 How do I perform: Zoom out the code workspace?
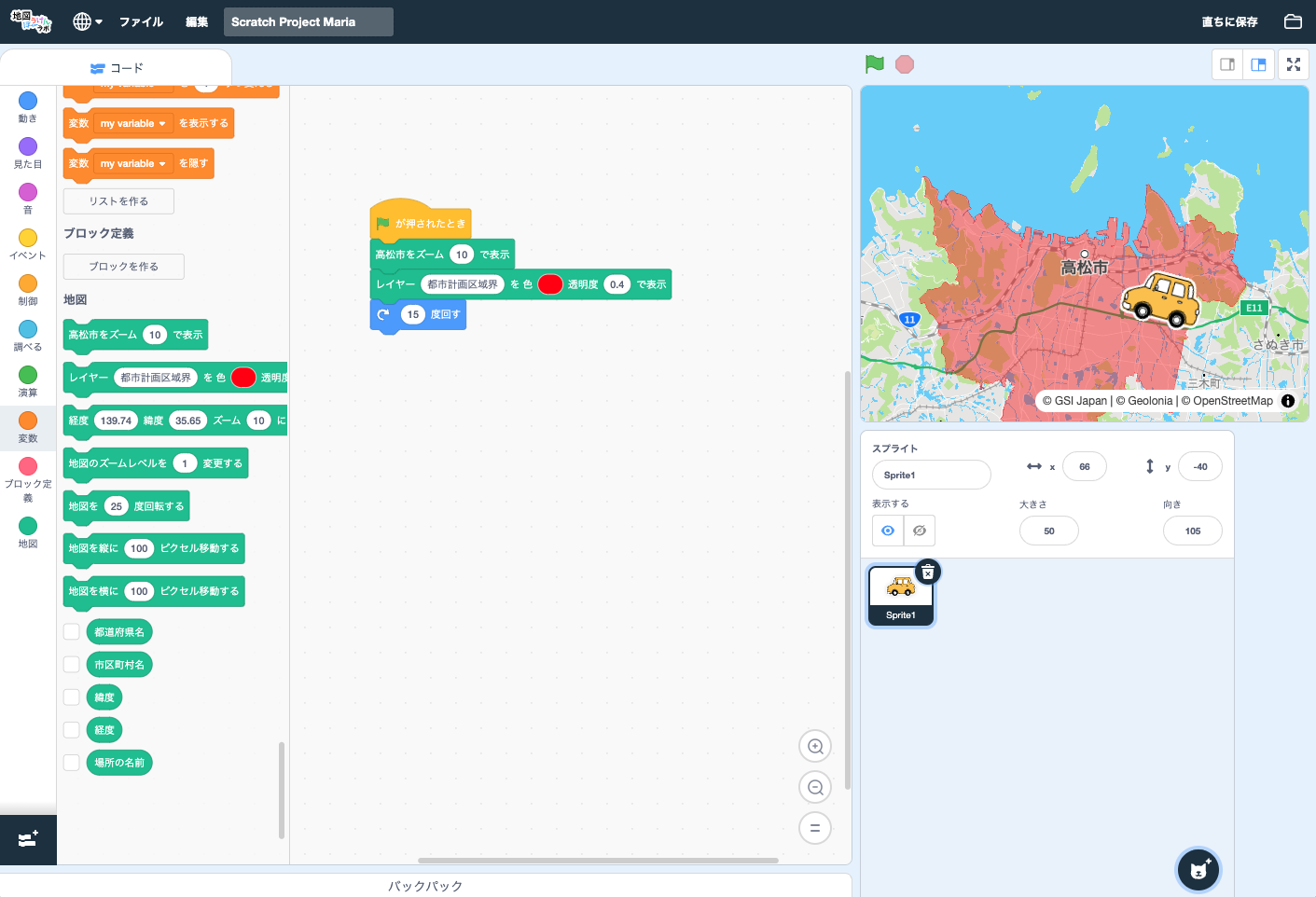click(815, 787)
